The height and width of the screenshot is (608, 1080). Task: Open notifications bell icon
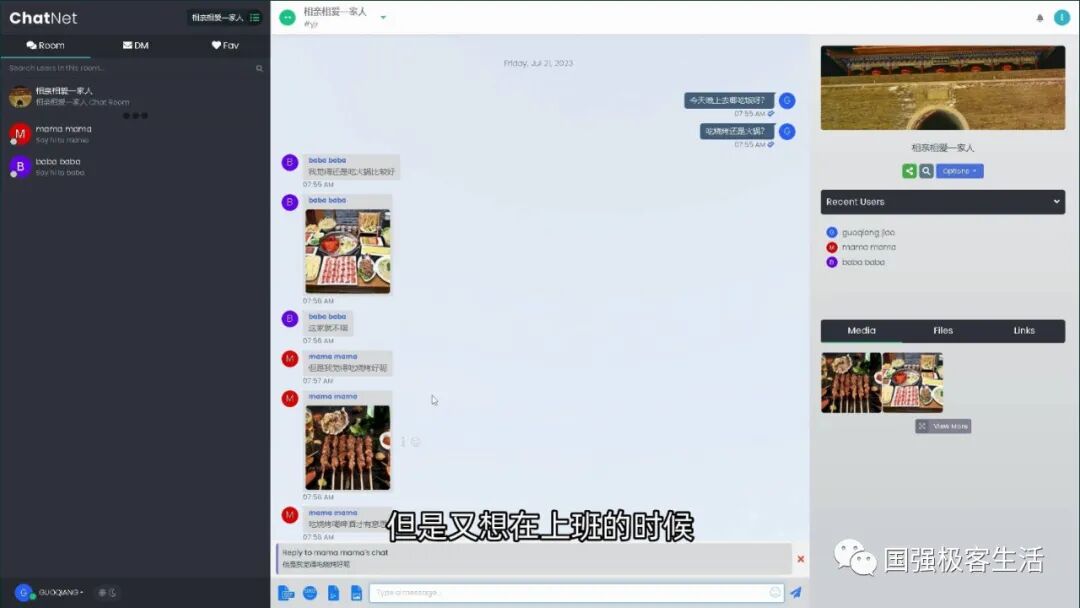tap(1039, 18)
